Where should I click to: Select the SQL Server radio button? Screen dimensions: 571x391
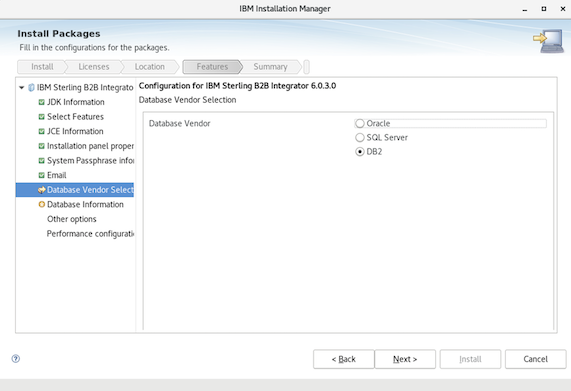pyautogui.click(x=360, y=138)
